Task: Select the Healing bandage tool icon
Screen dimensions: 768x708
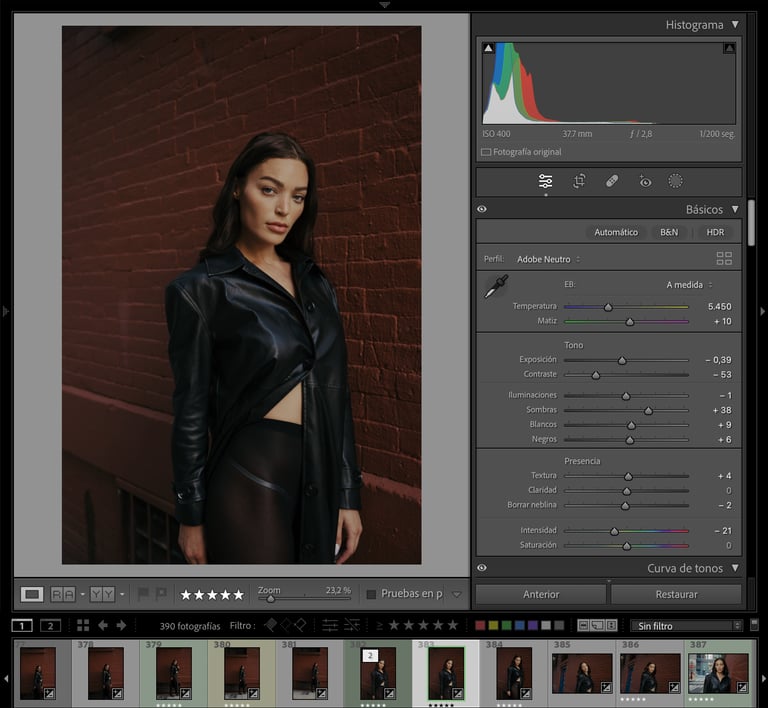Action: pos(612,181)
